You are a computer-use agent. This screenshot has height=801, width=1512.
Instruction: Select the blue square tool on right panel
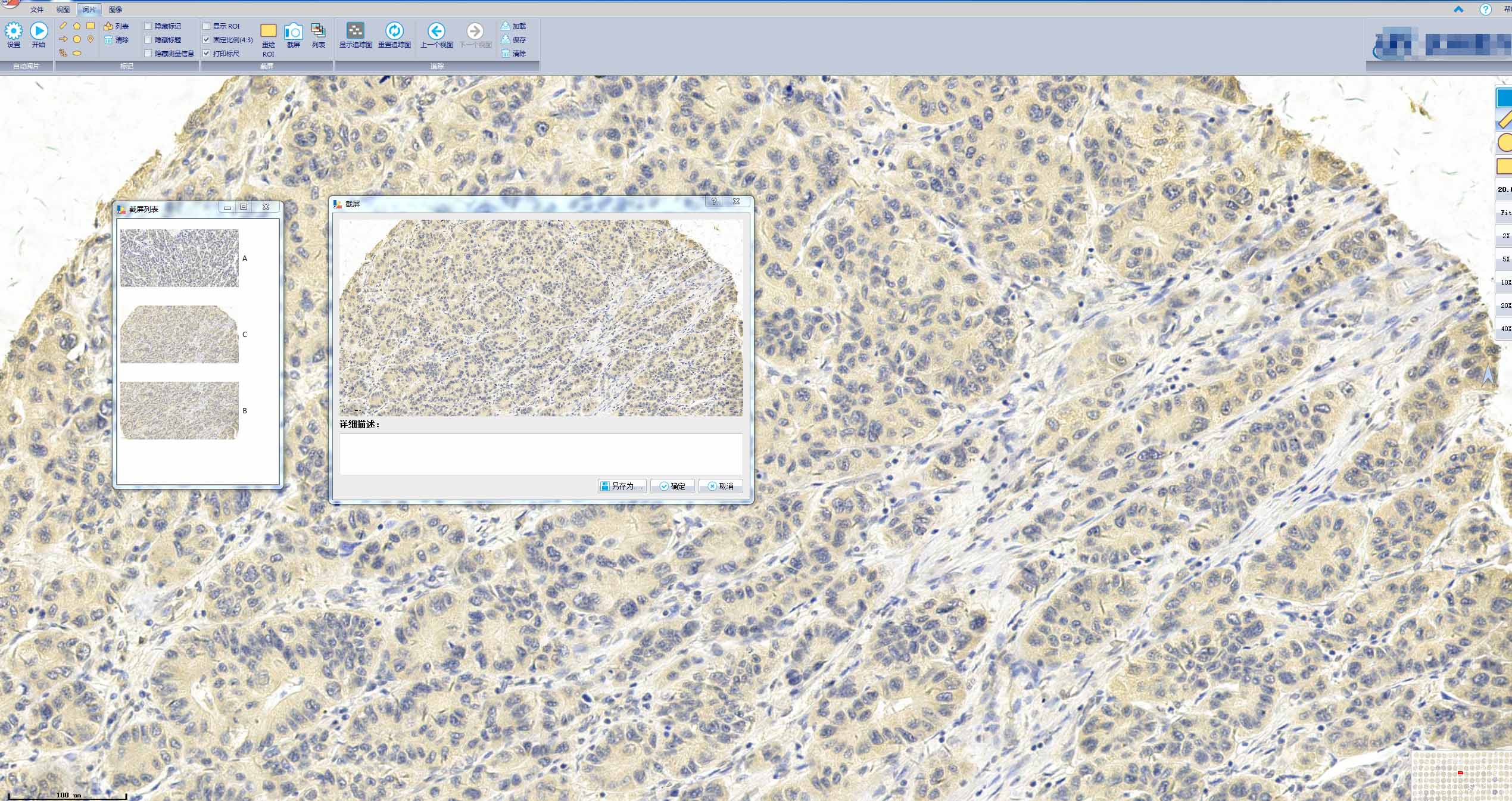coord(1504,98)
